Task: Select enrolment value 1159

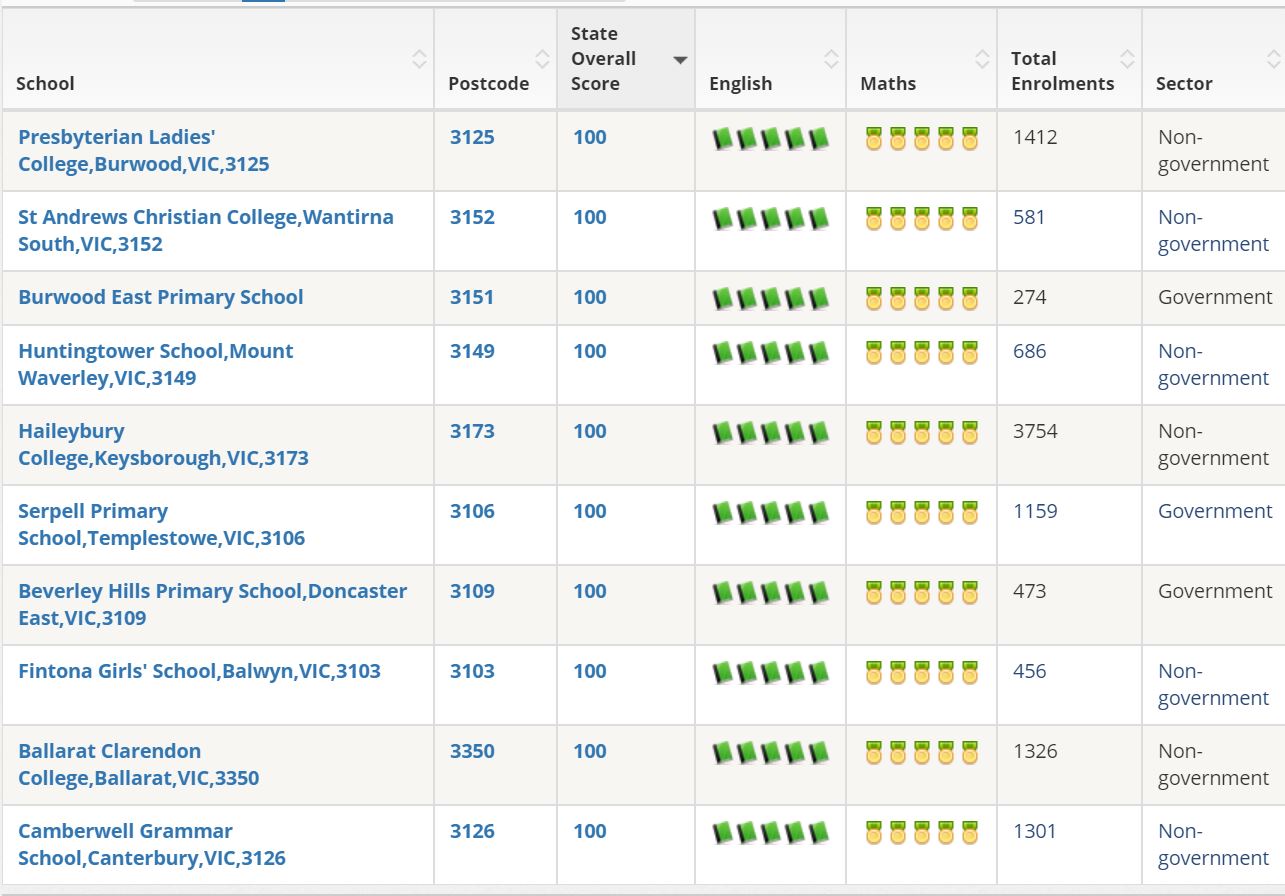Action: pyautogui.click(x=1035, y=511)
